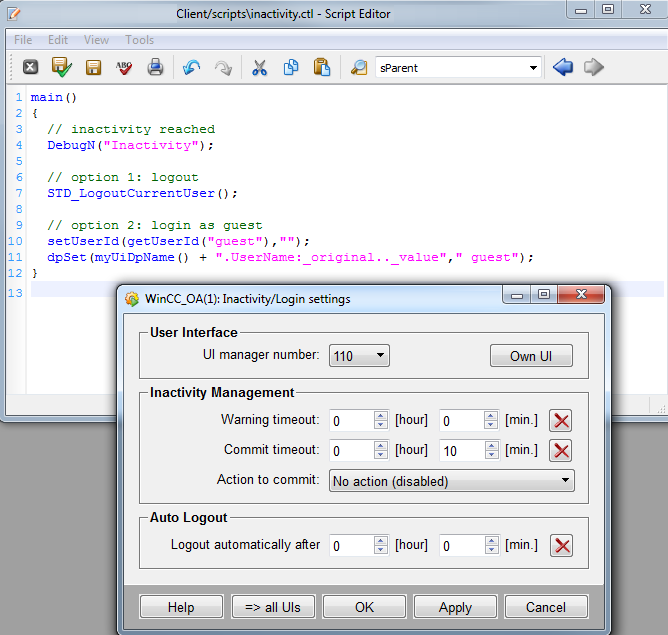Clear the Warning timeout with red X
The image size is (668, 635).
coord(562,421)
